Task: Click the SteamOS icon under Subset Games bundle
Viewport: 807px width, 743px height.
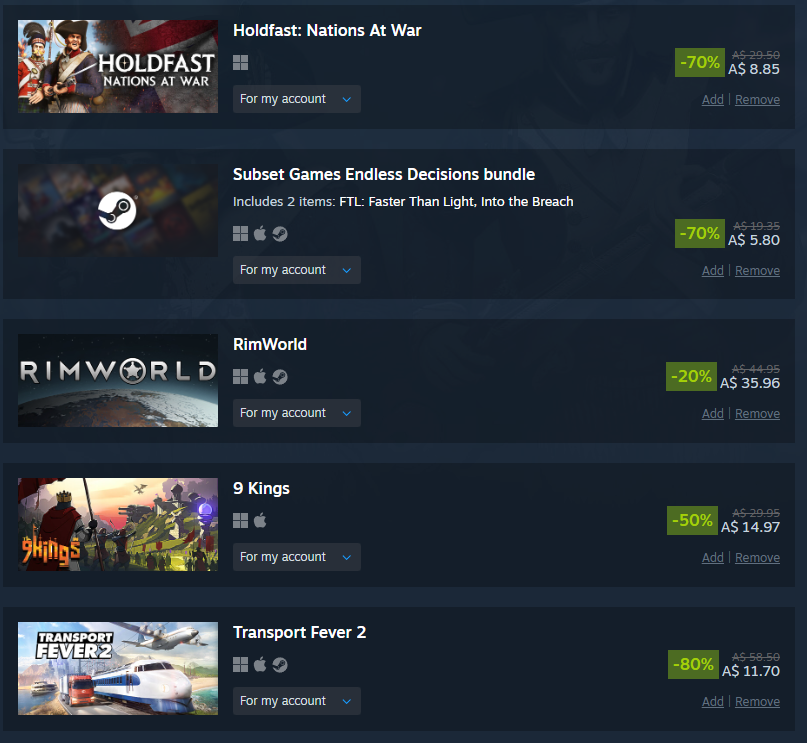Action: pos(280,234)
